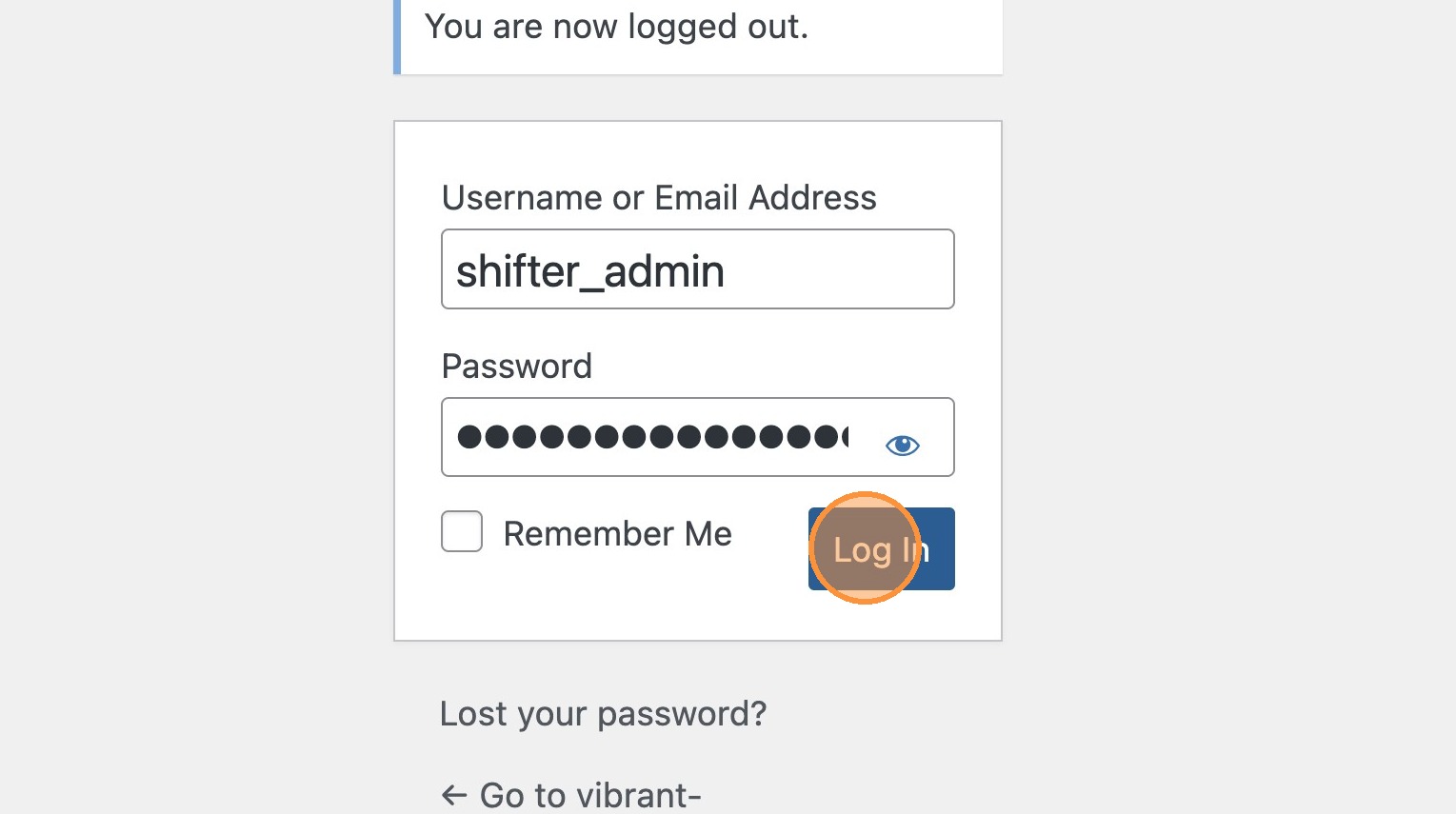Screen dimensions: 1456x814
Task: Click the left arrow before "Go to"
Action: (x=454, y=795)
